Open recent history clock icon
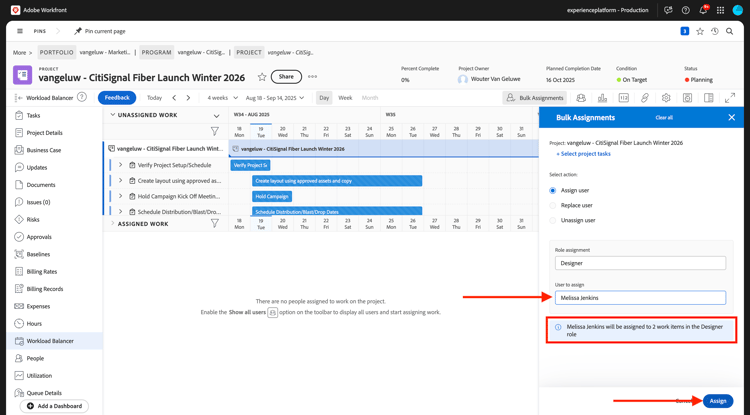 coord(715,31)
